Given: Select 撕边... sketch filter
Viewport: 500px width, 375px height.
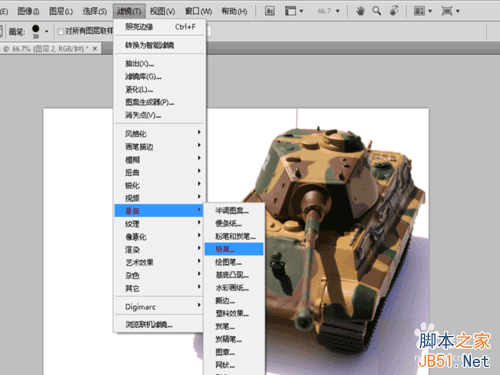Looking at the screenshot, I should 234,301.
